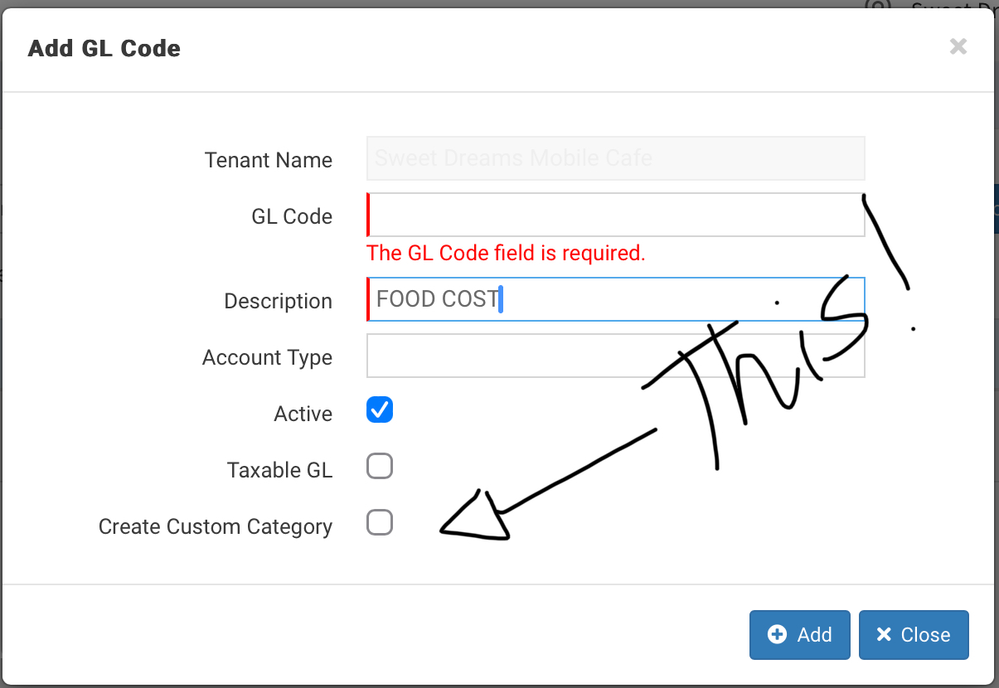Uncheck the Active checkbox

tap(379, 410)
